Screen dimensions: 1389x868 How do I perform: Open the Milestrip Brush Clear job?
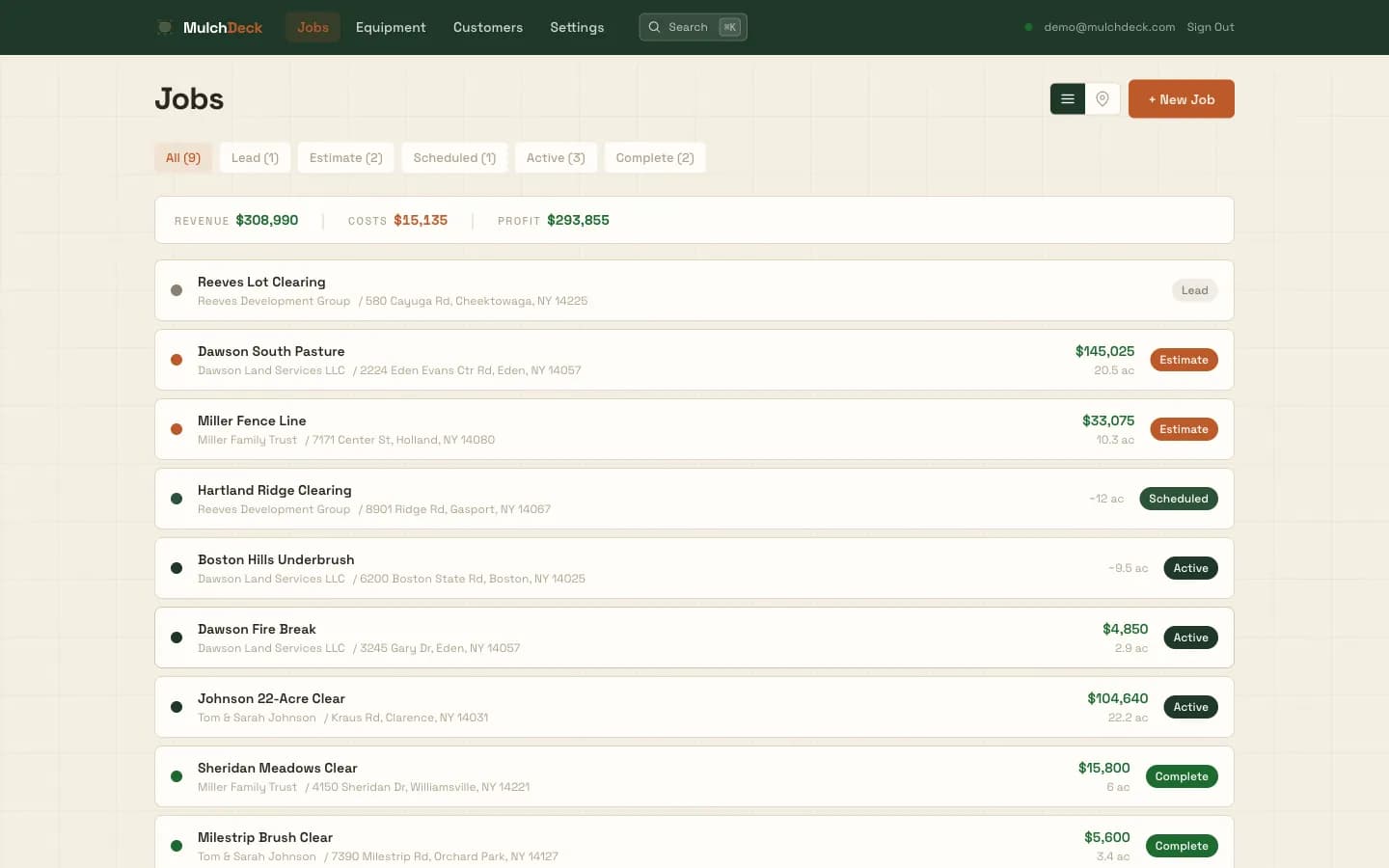coord(694,842)
